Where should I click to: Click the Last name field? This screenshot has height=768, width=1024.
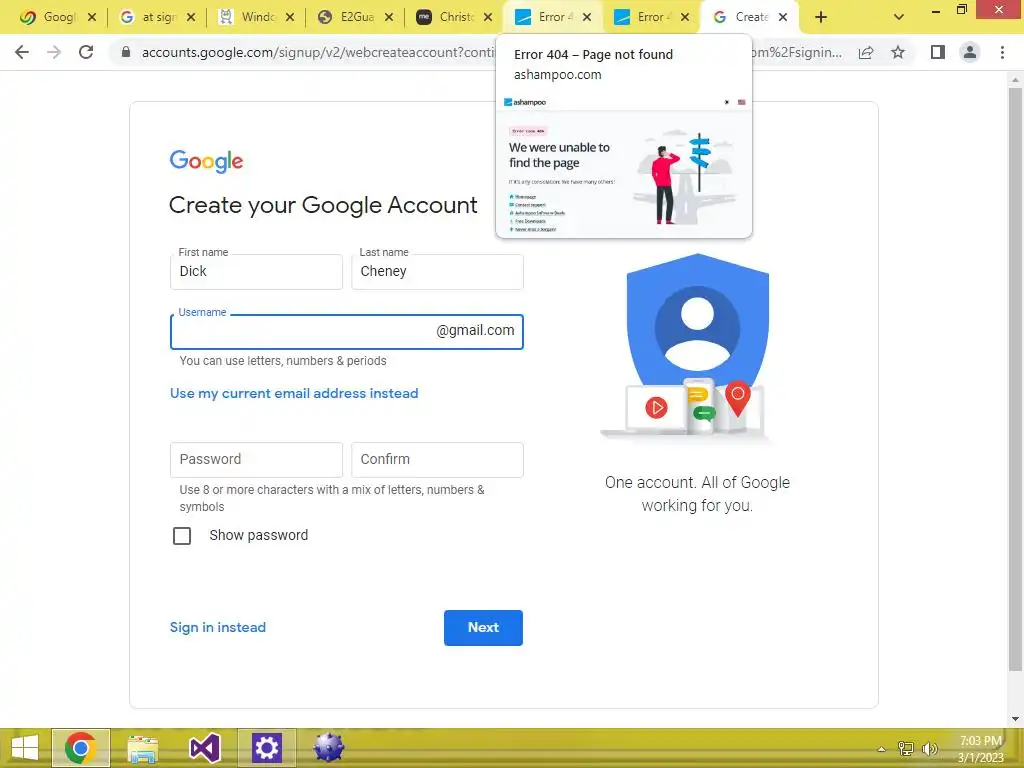437,272
